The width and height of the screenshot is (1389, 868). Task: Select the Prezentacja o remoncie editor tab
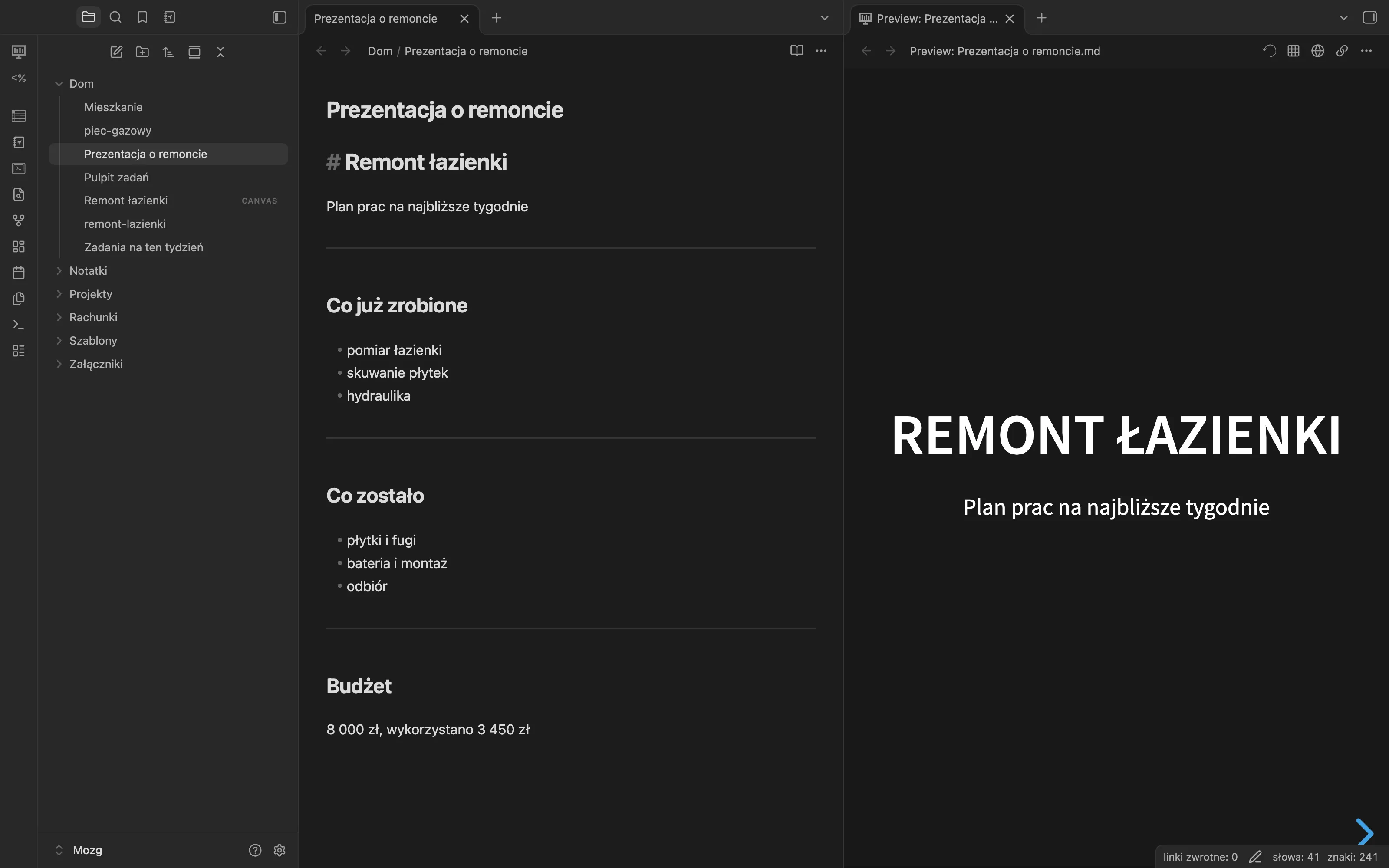[376, 18]
